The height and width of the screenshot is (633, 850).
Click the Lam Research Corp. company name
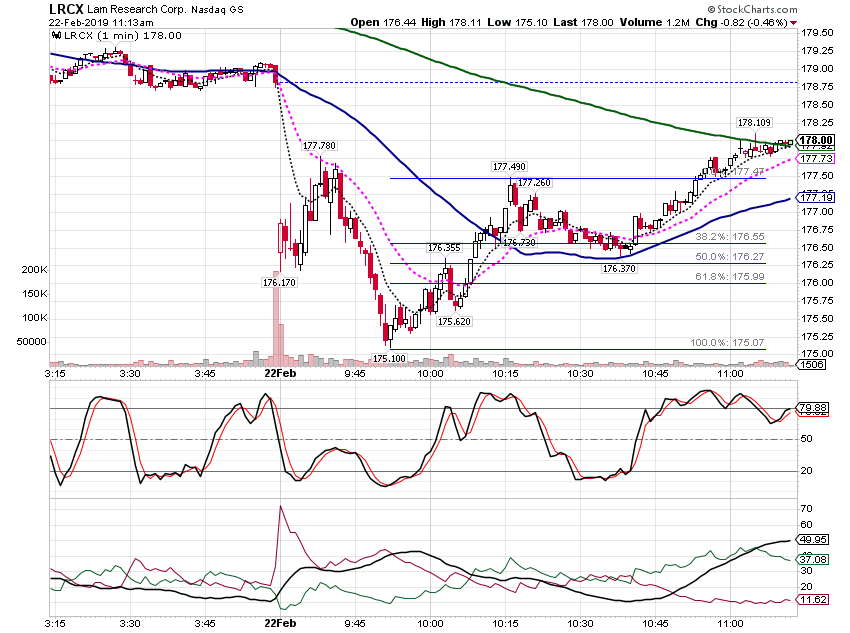tap(137, 10)
